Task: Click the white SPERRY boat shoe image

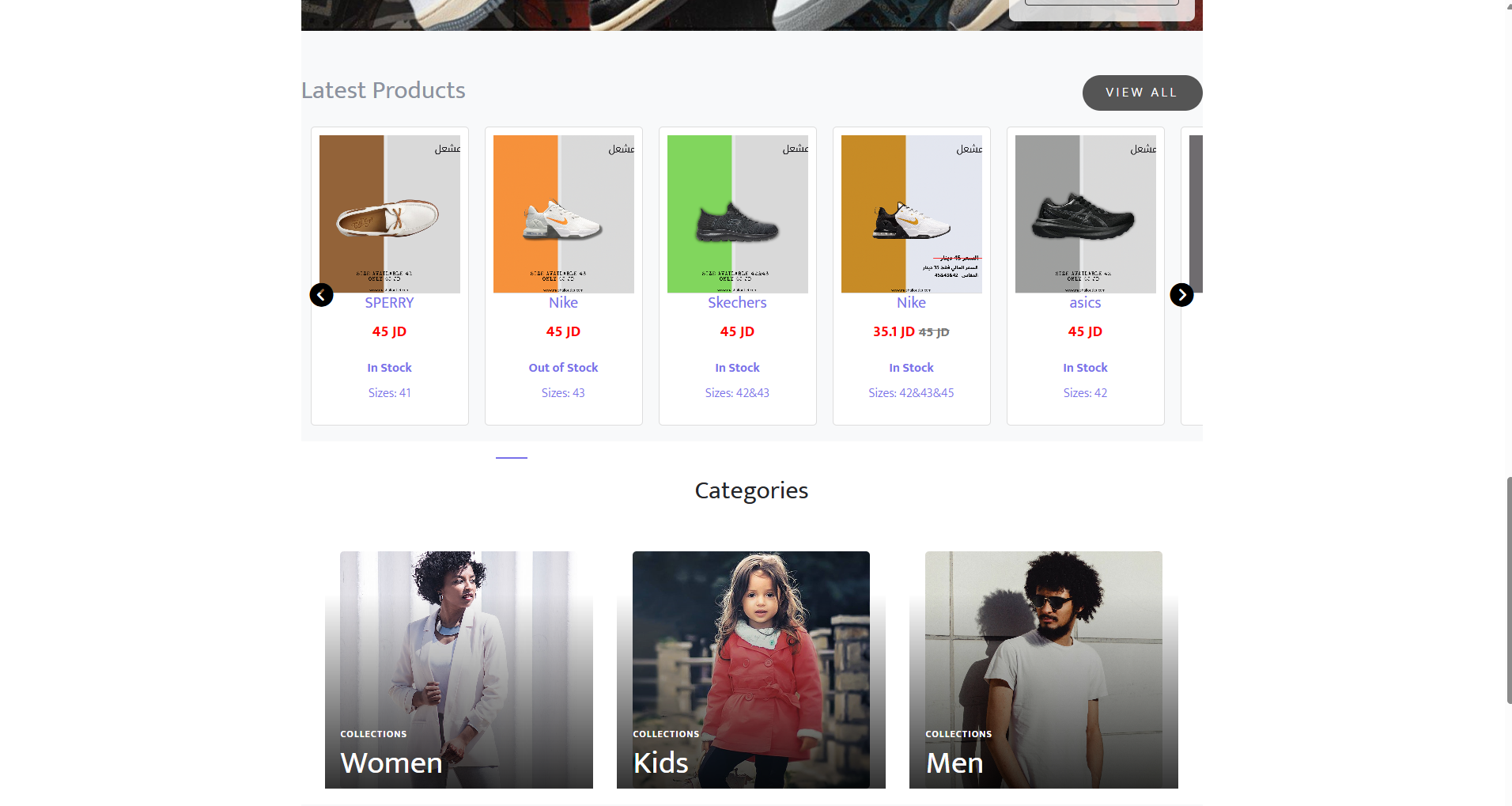Action: (x=389, y=214)
